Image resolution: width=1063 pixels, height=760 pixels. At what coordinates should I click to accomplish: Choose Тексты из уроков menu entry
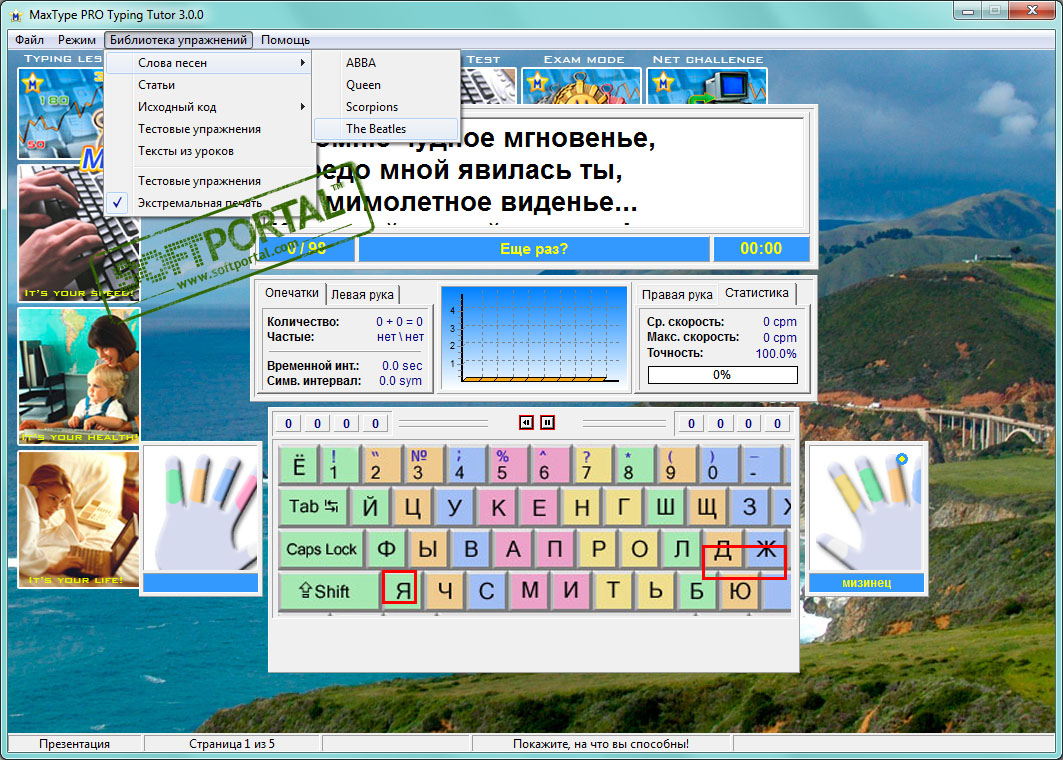click(x=209, y=151)
